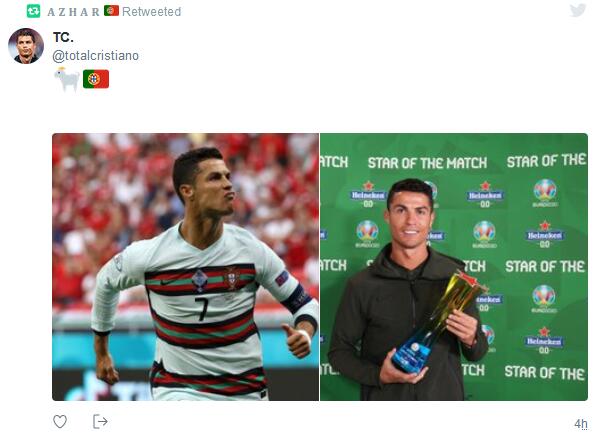This screenshot has width=602, height=447.
Task: Like the tweet with the heart icon
Action: 60,422
